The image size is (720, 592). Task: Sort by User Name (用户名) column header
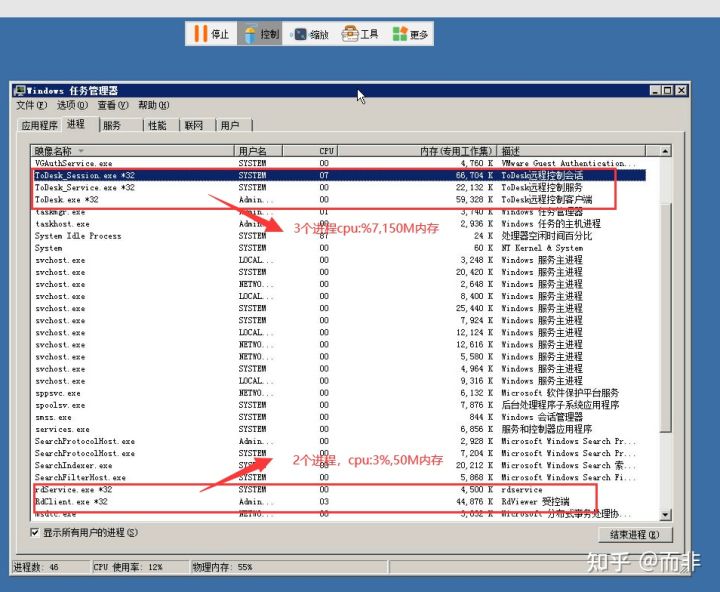tap(258, 151)
